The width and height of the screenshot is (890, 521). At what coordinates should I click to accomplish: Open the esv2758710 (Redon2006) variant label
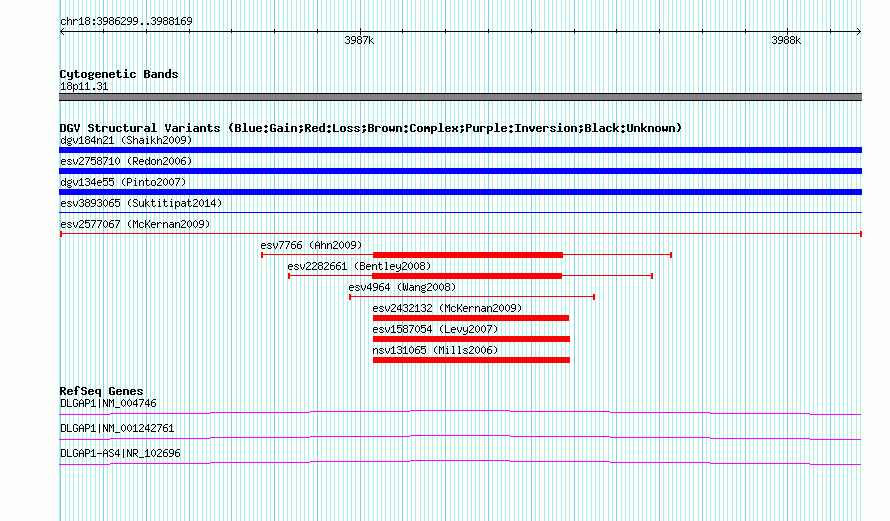pos(126,161)
